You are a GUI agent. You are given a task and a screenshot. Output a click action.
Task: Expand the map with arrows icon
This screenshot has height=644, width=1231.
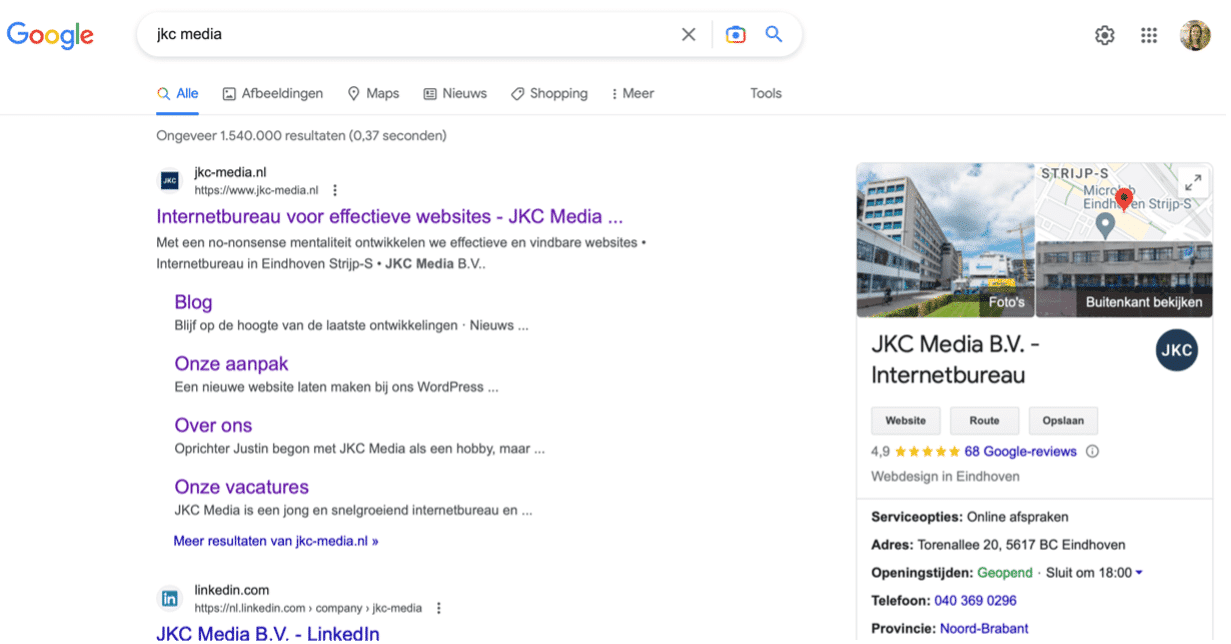[1193, 183]
